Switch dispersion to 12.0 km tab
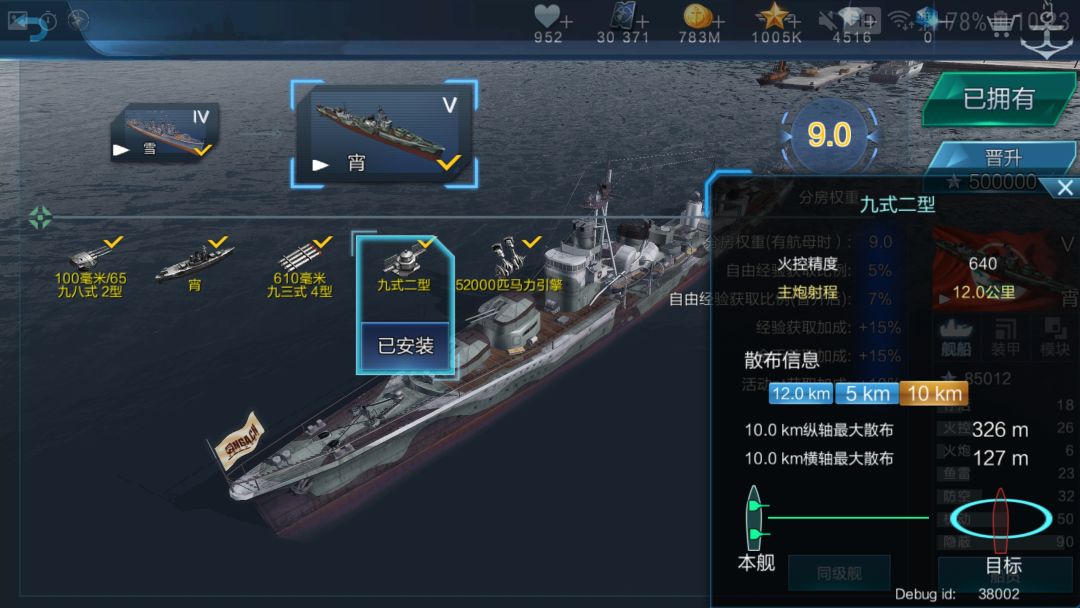 [800, 394]
